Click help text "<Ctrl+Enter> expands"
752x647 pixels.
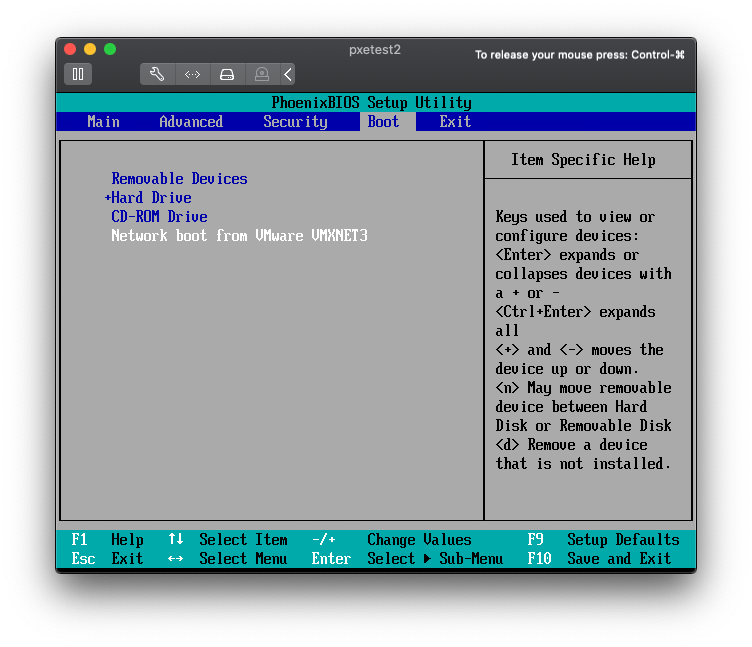point(575,312)
